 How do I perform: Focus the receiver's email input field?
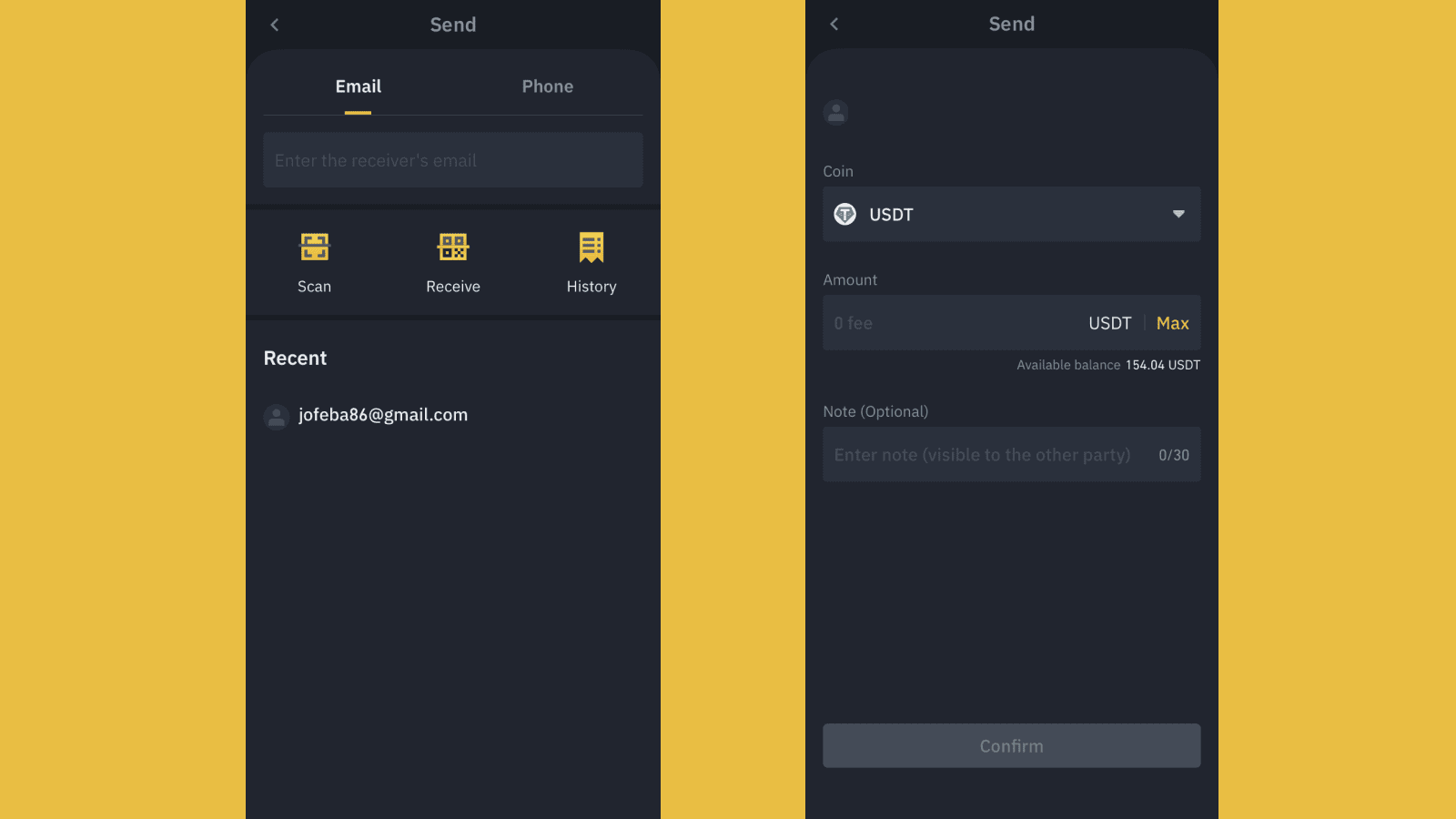coord(453,160)
